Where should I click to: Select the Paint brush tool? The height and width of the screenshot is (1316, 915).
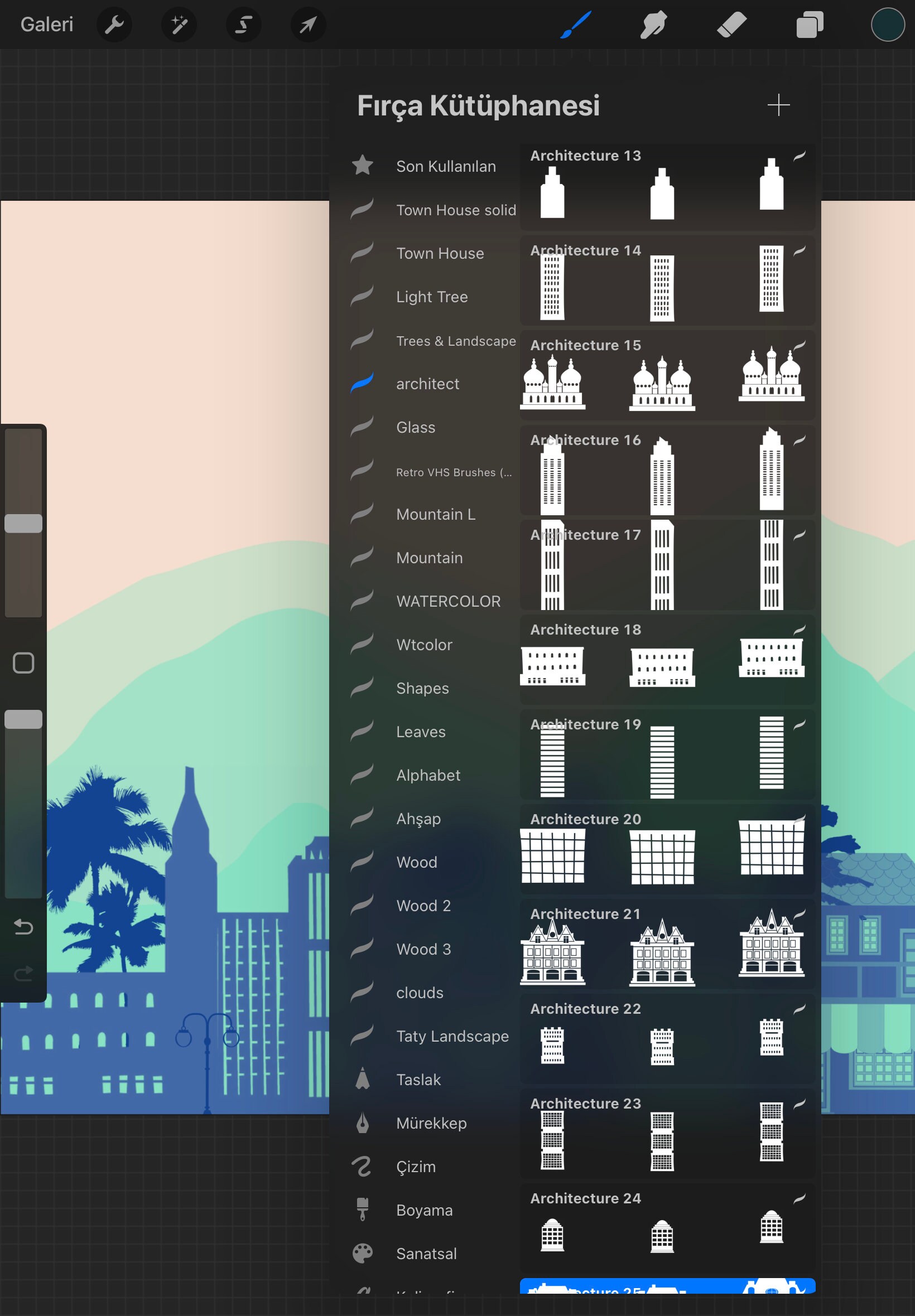(575, 25)
